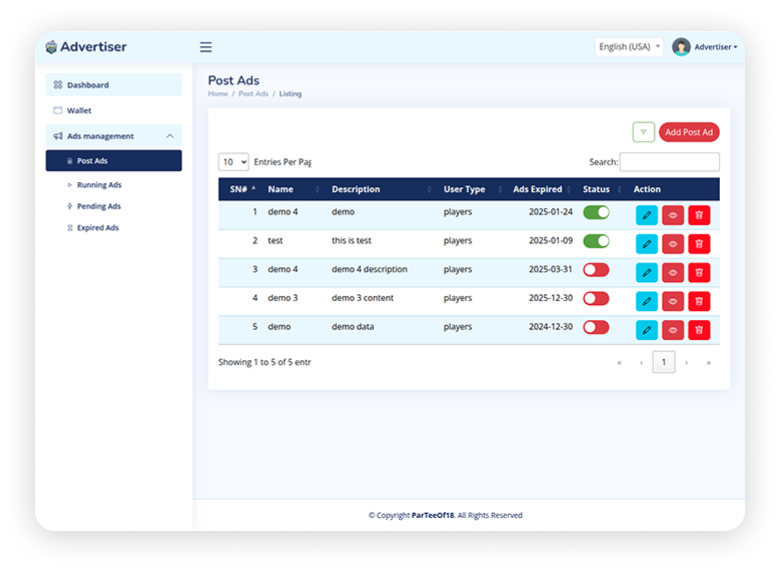Edit the demo 4 description ad row
The height and width of the screenshot is (570, 780).
647,272
